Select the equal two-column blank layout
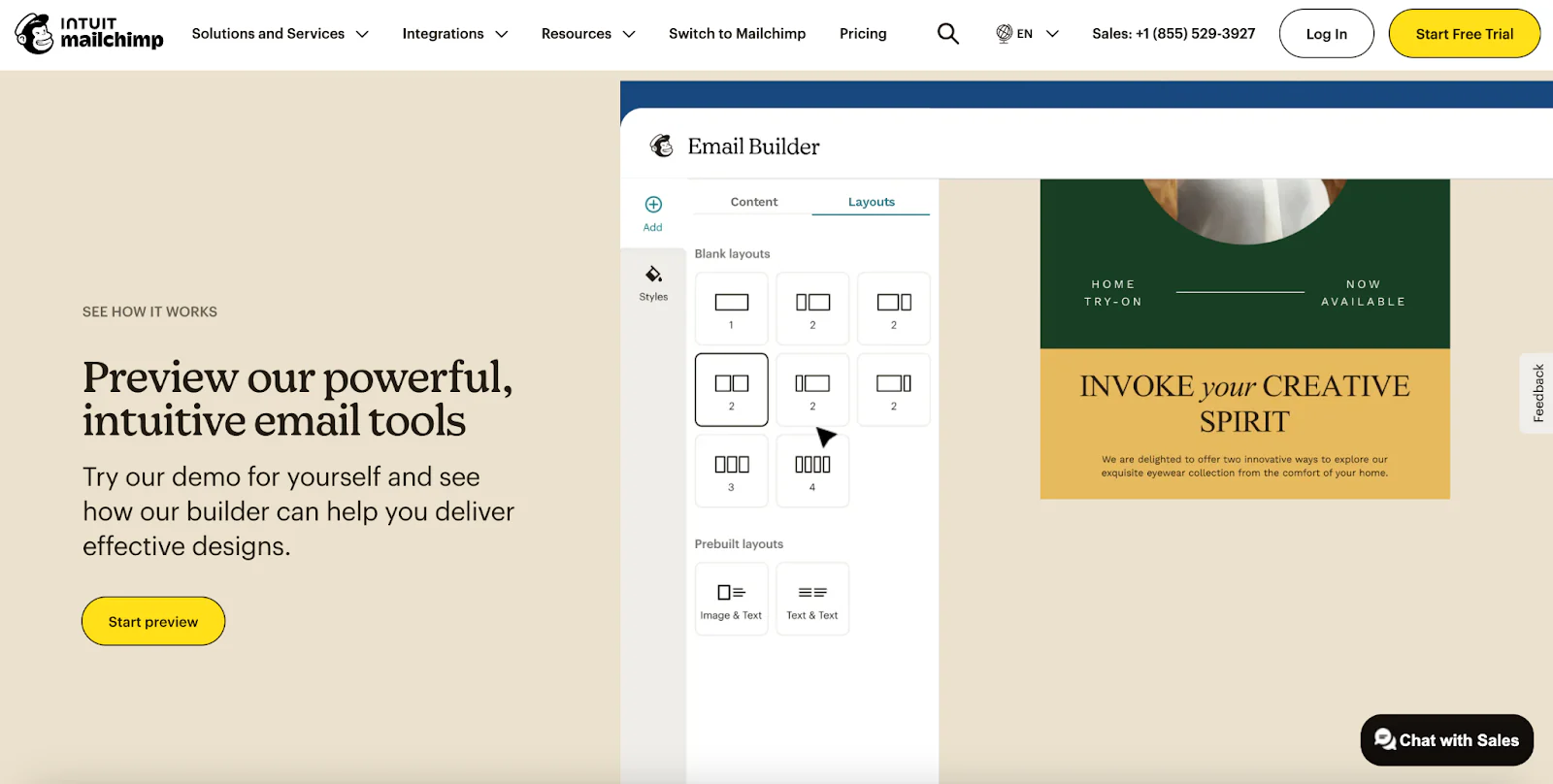This screenshot has height=784, width=1553. tap(732, 390)
